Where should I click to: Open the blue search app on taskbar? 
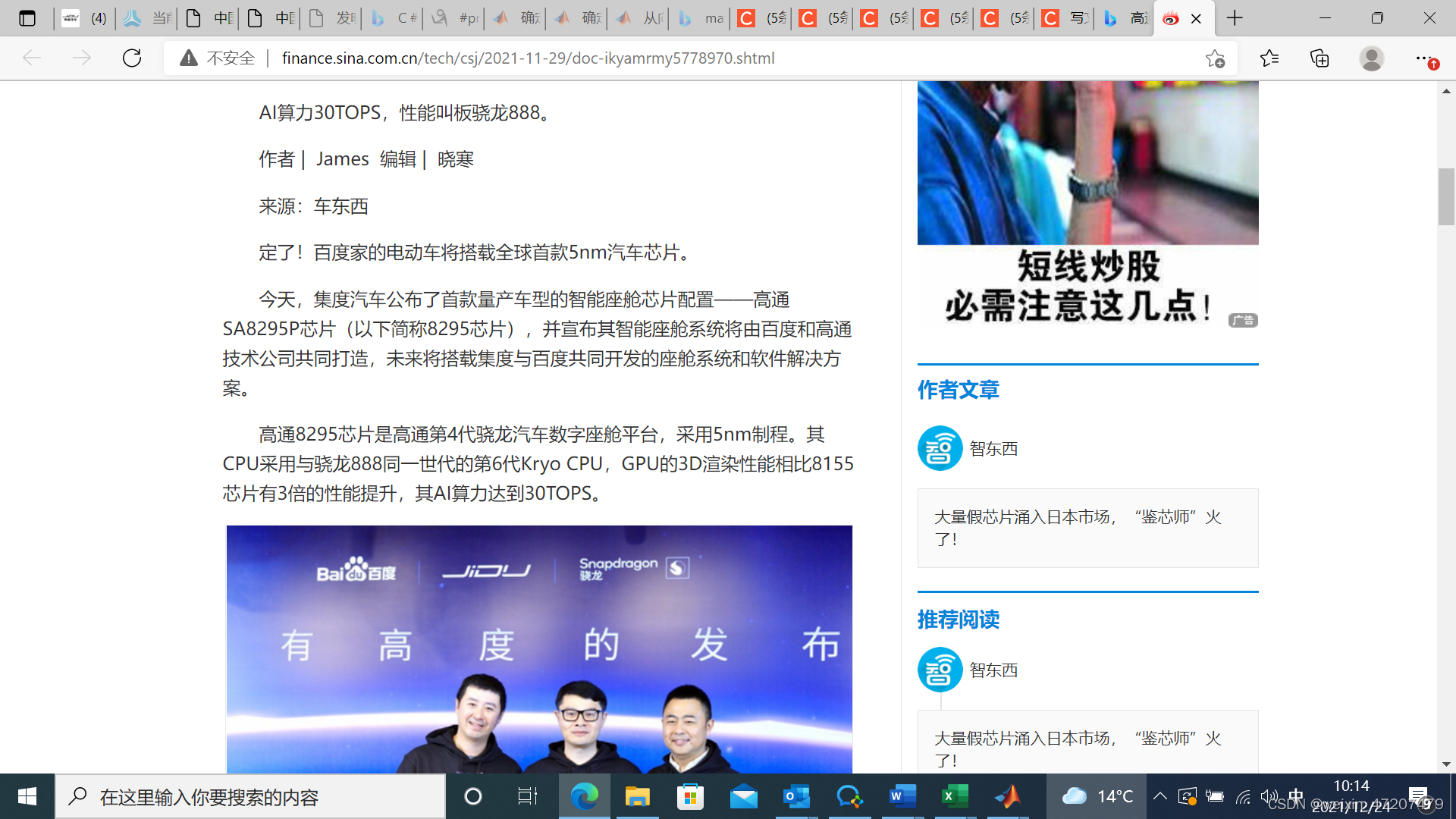(x=849, y=796)
